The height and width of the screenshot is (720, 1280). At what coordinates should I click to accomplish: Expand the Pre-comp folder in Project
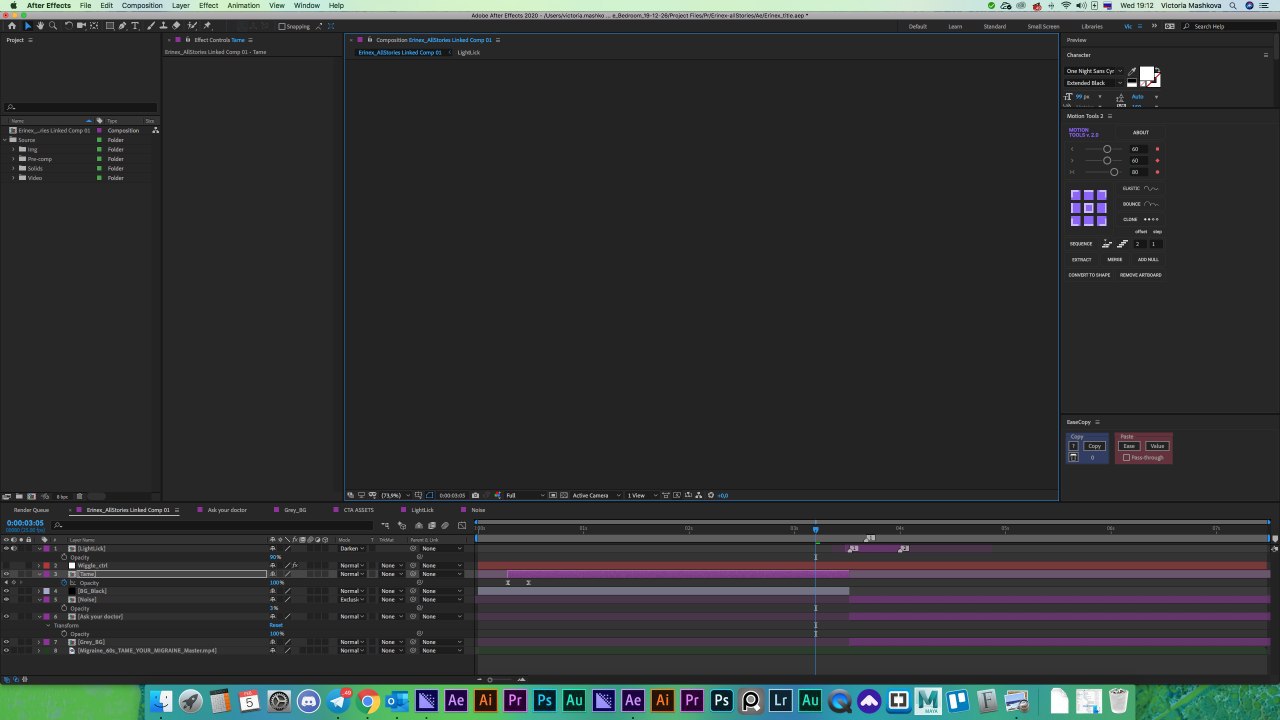click(13, 159)
